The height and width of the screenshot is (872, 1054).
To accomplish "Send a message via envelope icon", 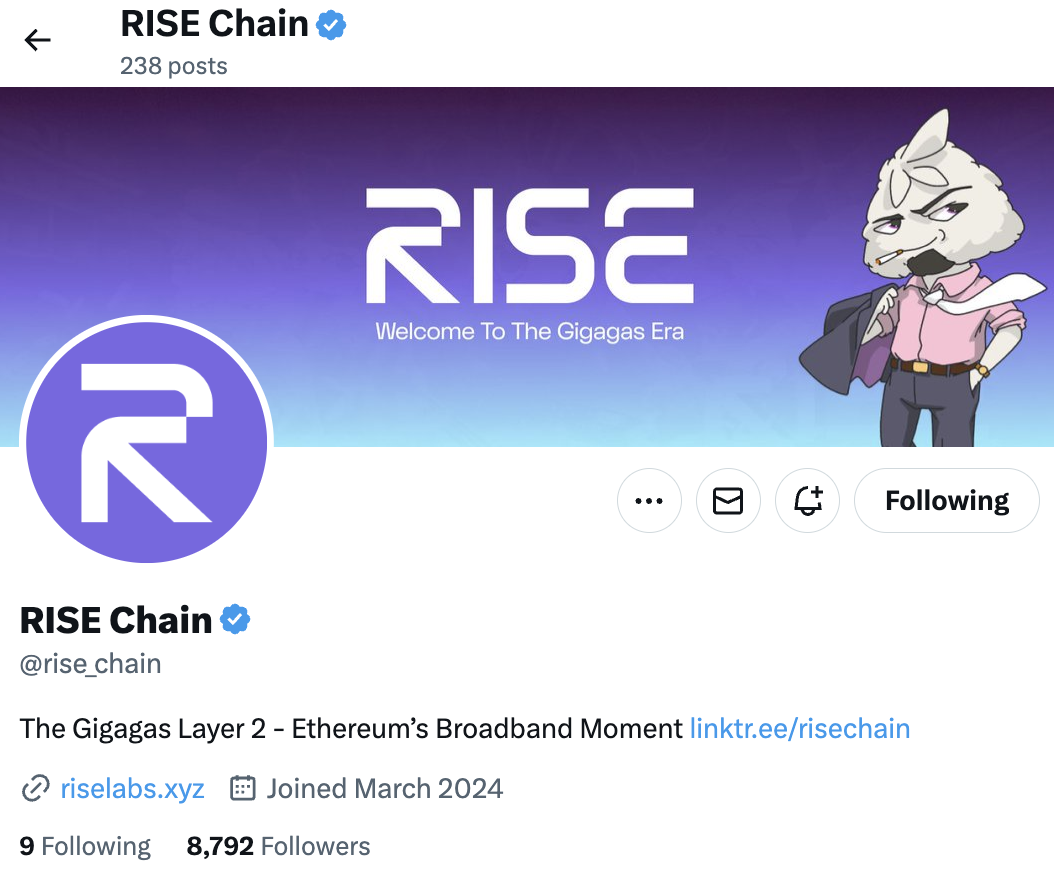I will click(728, 500).
